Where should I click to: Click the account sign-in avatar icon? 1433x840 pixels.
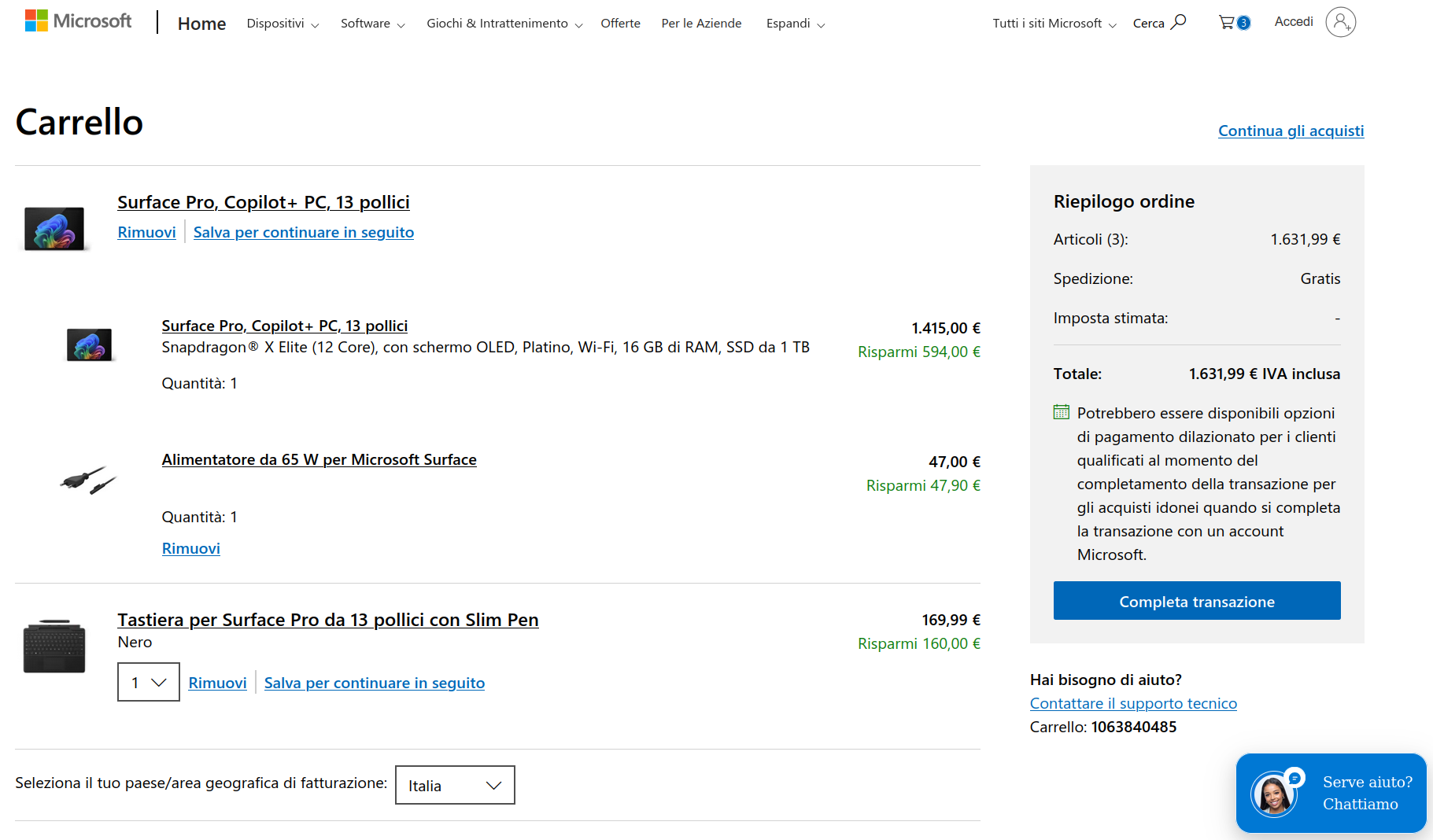point(1340,22)
